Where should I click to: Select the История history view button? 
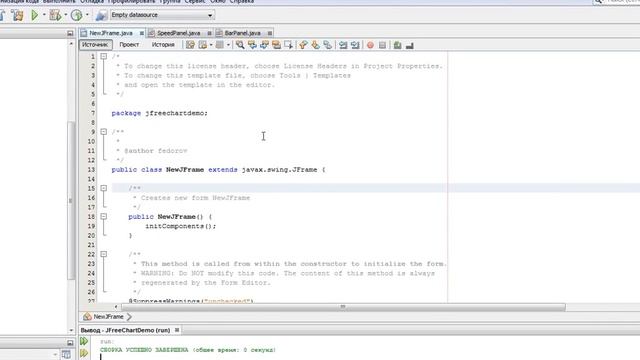163,44
